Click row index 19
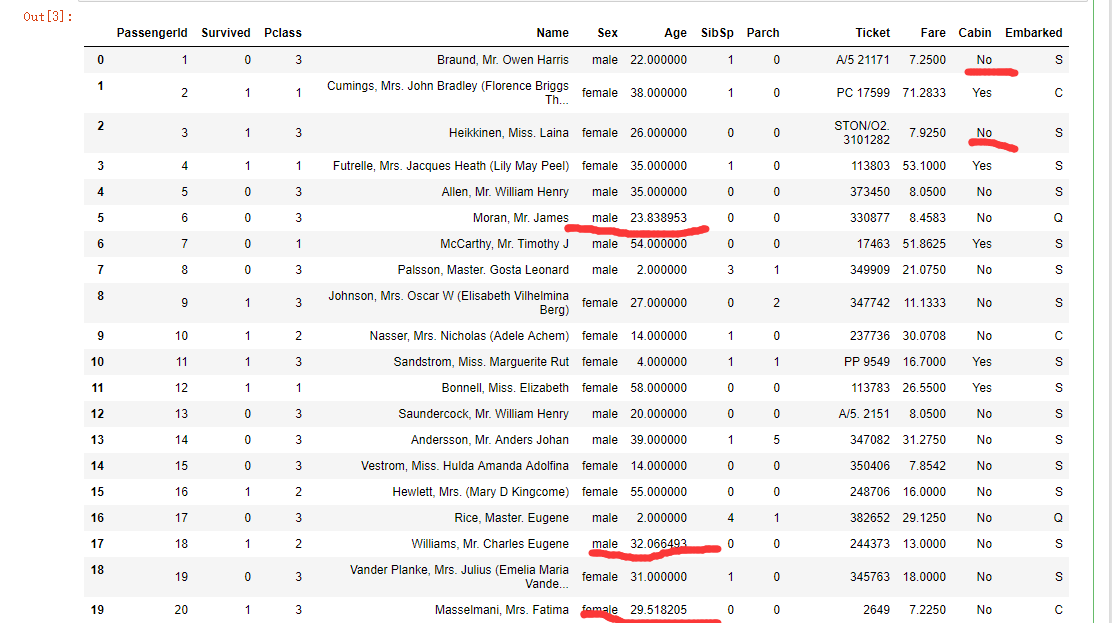Viewport: 1112px width, 623px height. coord(97,610)
